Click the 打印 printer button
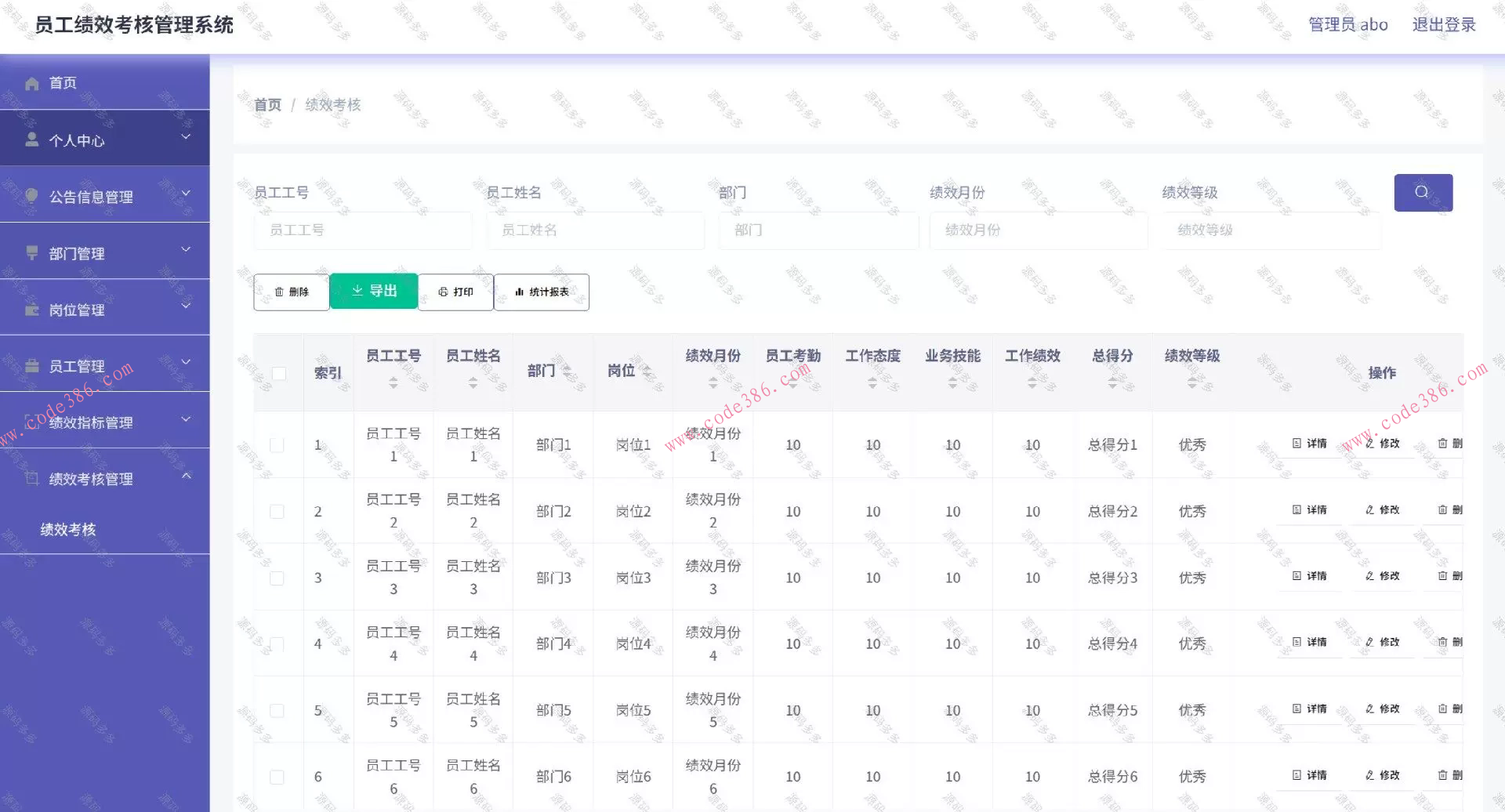This screenshot has width=1505, height=812. pyautogui.click(x=455, y=292)
